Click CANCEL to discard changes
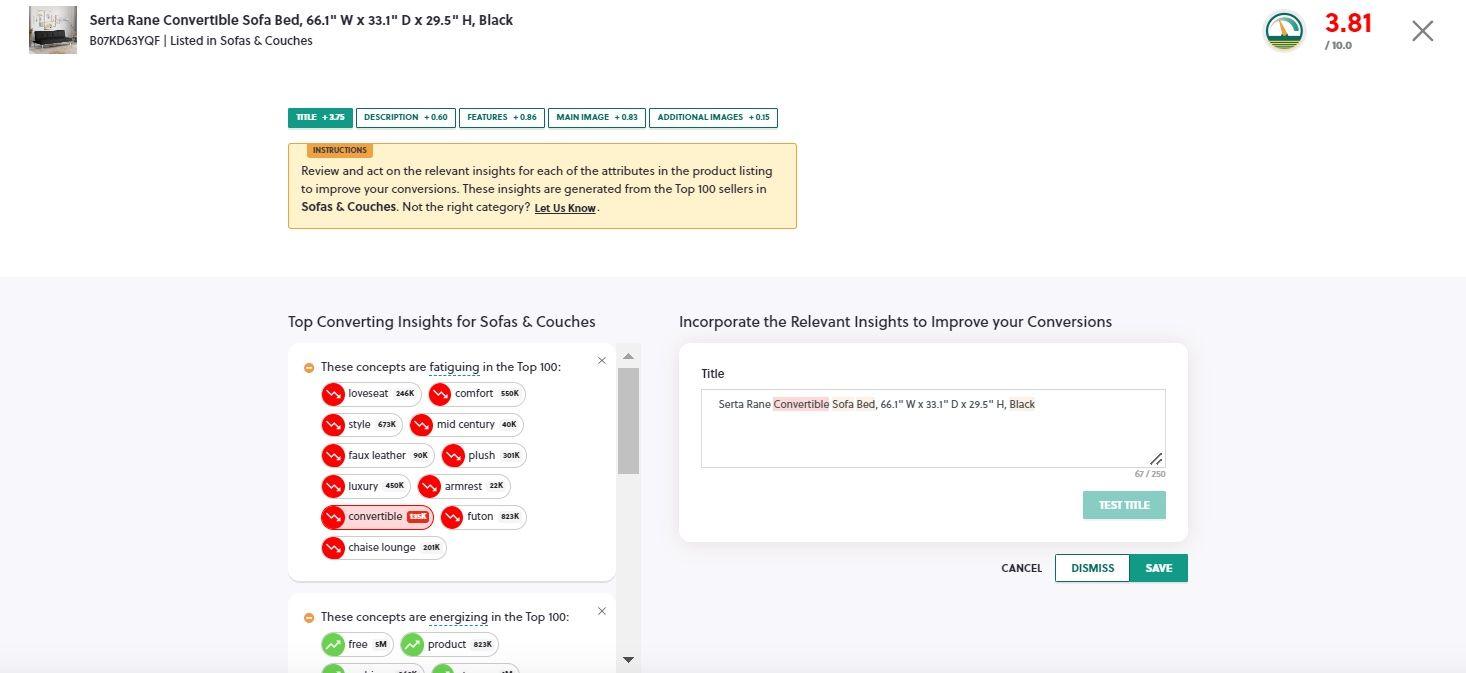 pyautogui.click(x=1021, y=568)
